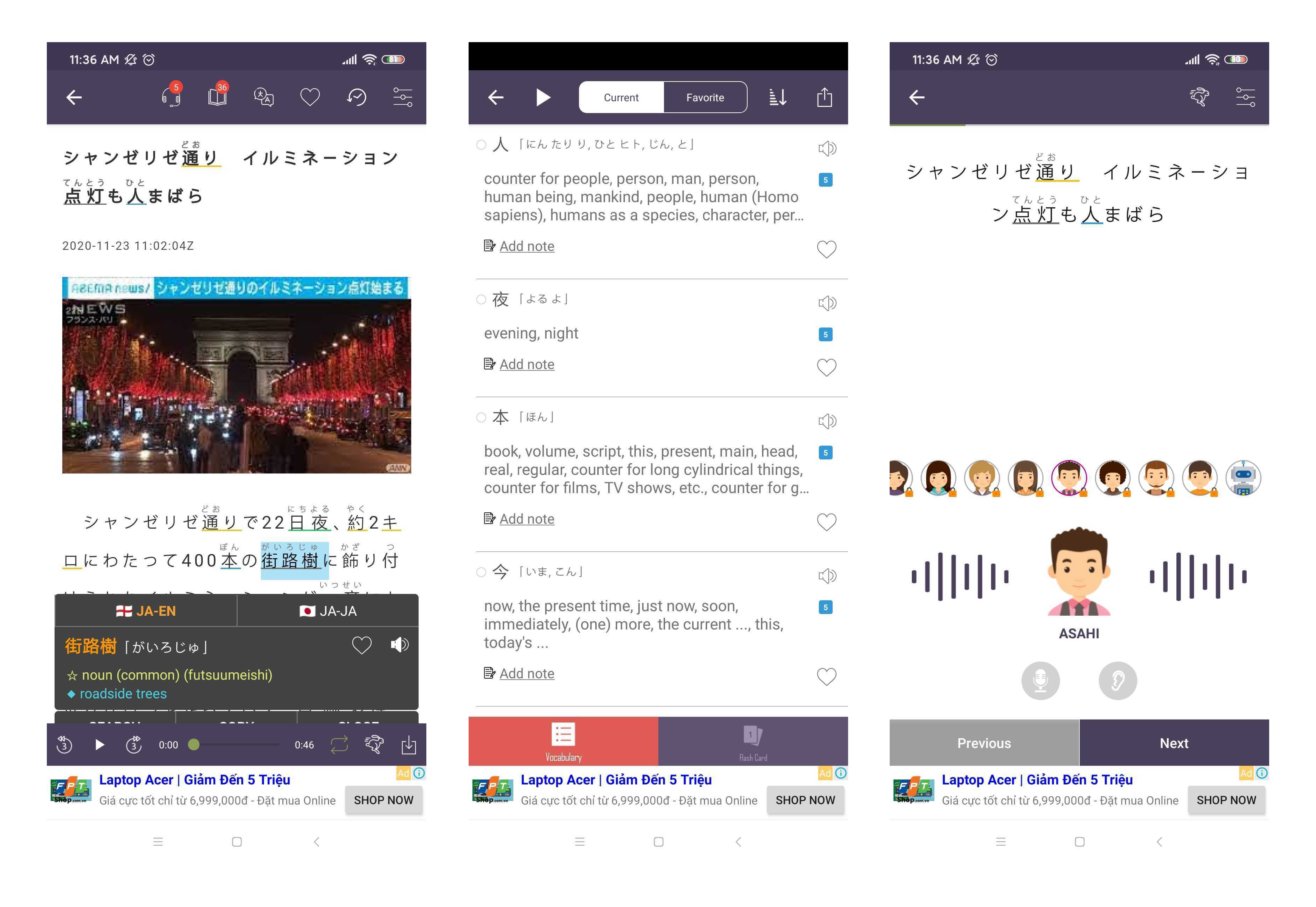Go to the Next sentence
The height and width of the screenshot is (907, 1316).
pos(1174,743)
